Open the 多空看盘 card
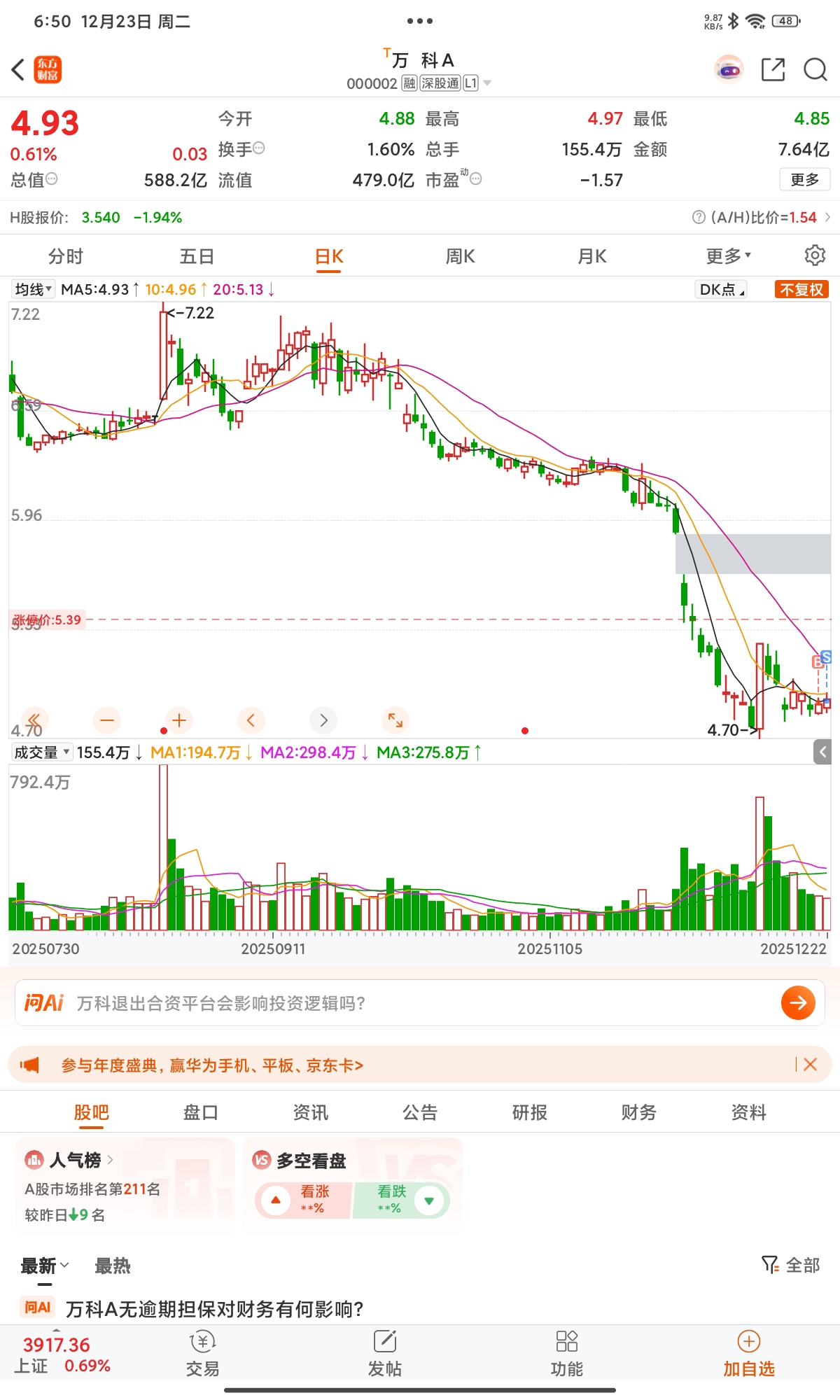840x1400 pixels. pos(352,1185)
